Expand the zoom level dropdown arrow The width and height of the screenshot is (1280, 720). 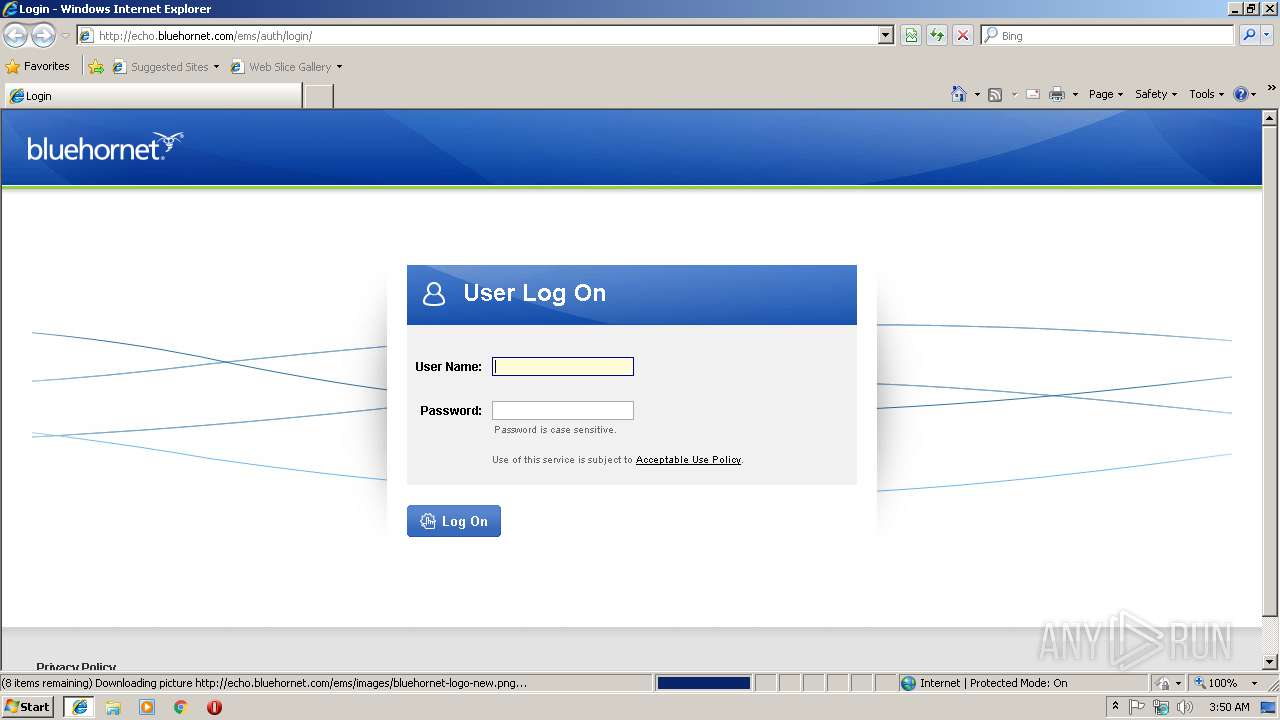pyautogui.click(x=1254, y=683)
